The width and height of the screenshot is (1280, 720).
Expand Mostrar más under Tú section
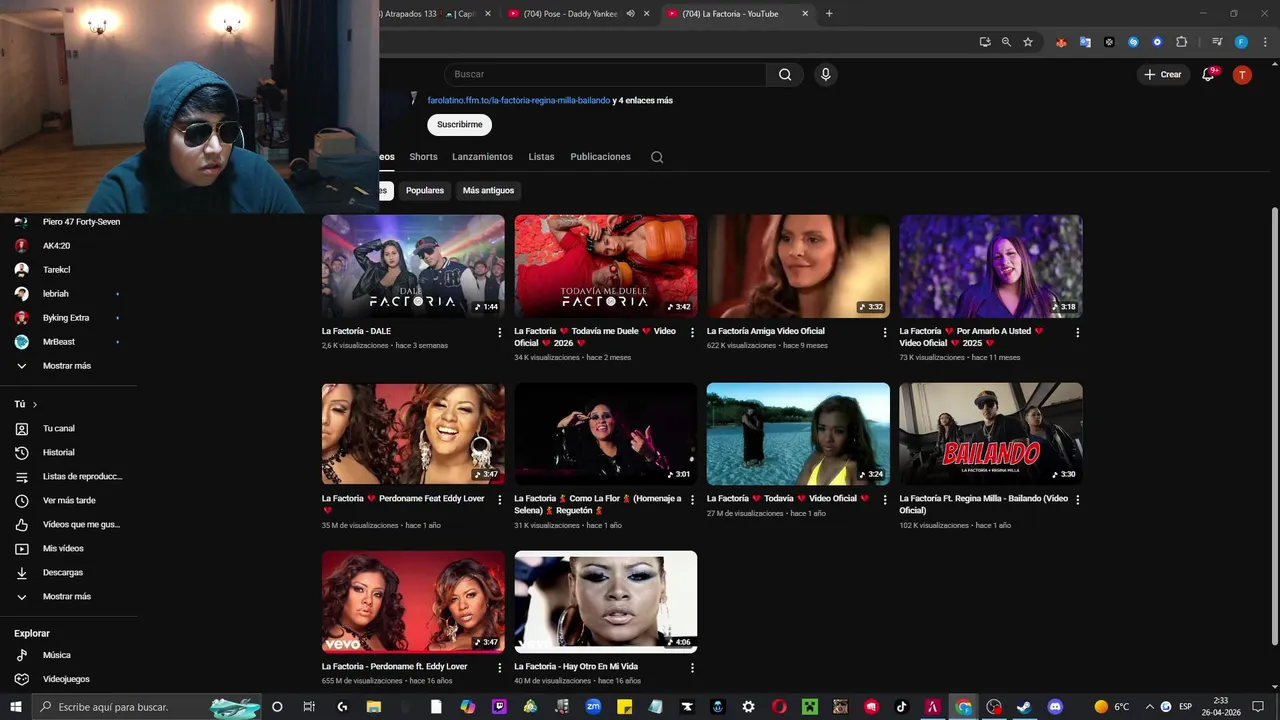(67, 596)
